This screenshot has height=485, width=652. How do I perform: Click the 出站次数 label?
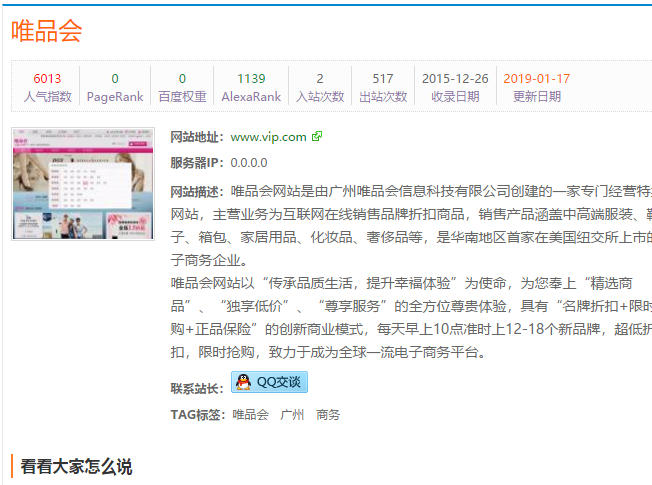pyautogui.click(x=383, y=97)
